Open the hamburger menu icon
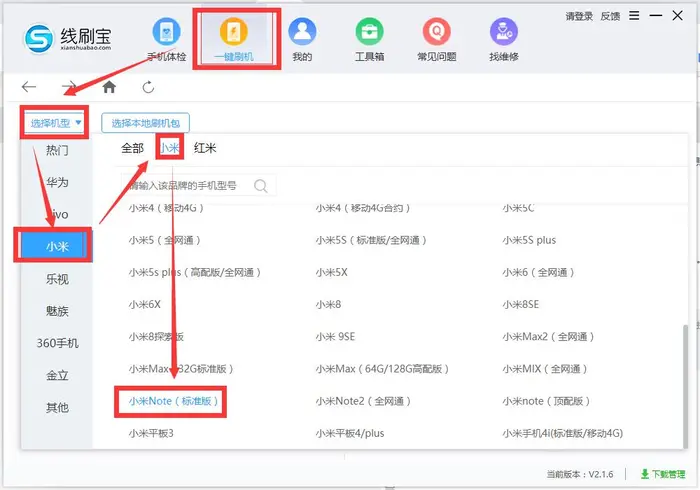The width and height of the screenshot is (700, 490). coord(634,16)
